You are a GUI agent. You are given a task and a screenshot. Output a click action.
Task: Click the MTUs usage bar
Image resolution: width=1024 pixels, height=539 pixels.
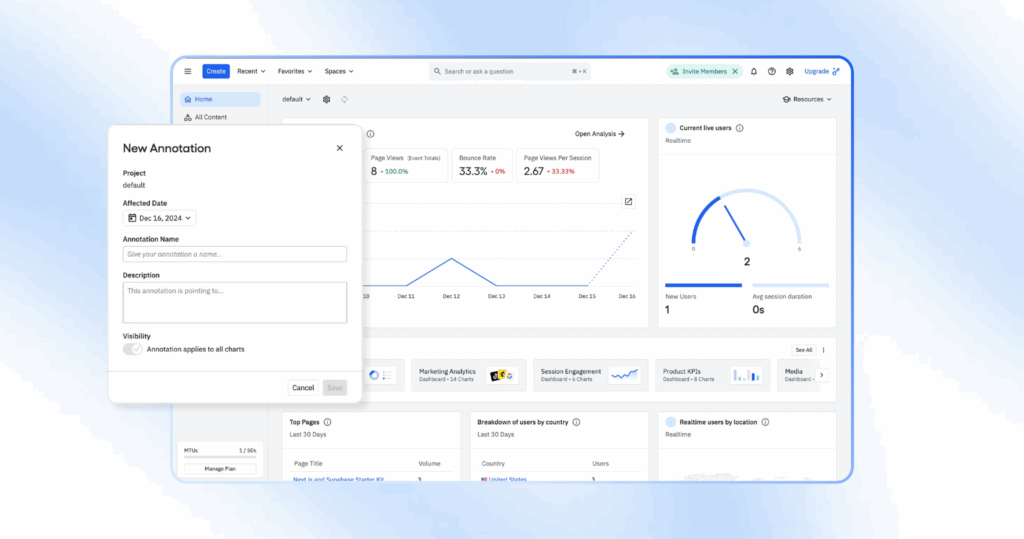point(220,457)
